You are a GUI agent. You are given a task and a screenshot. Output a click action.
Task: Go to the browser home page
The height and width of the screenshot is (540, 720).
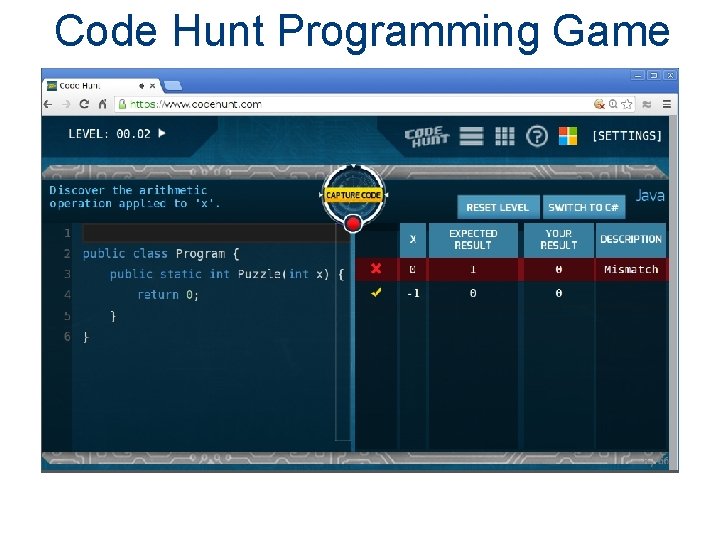tap(102, 104)
